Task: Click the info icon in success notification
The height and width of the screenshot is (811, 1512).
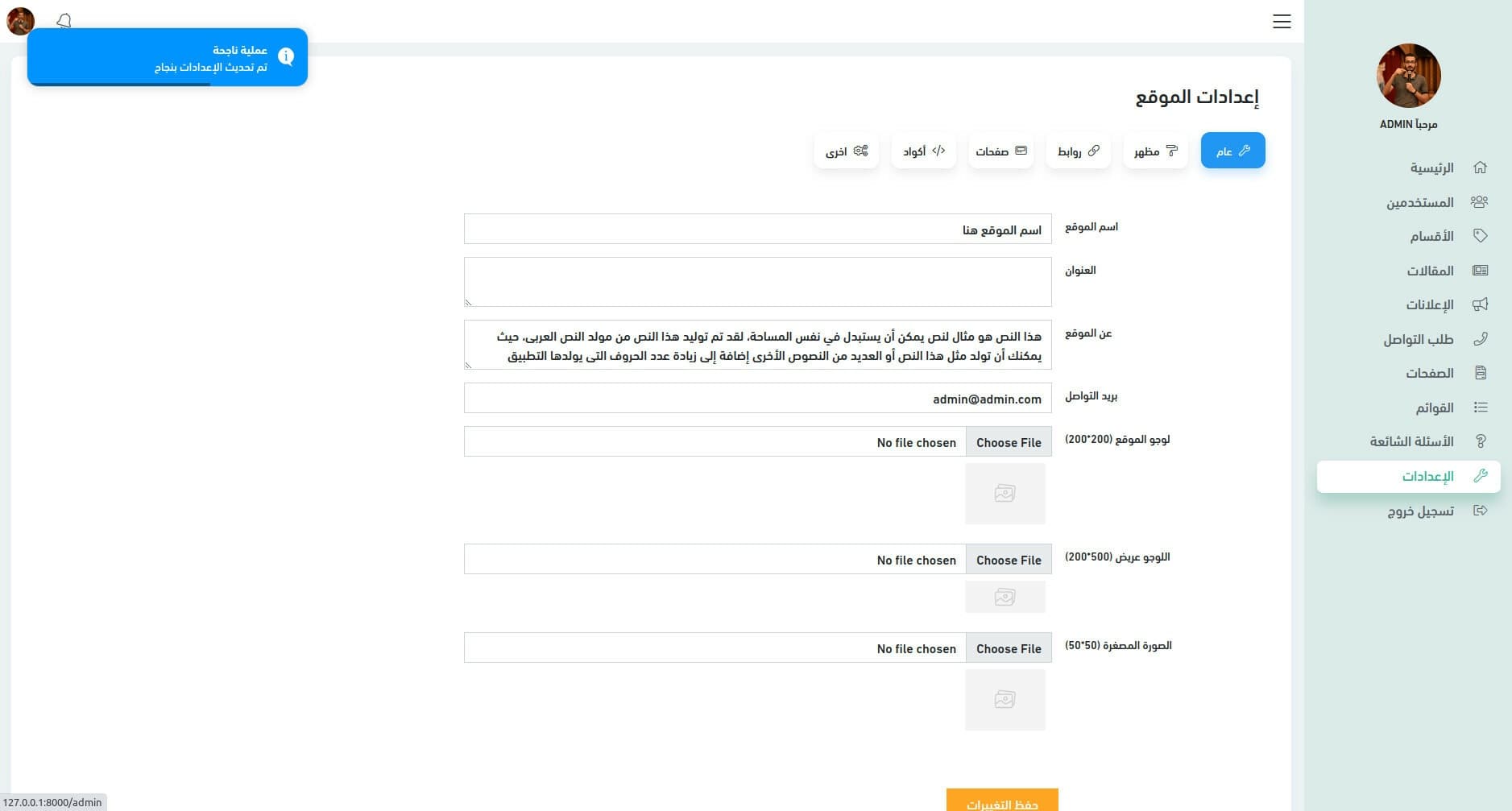Action: (286, 56)
